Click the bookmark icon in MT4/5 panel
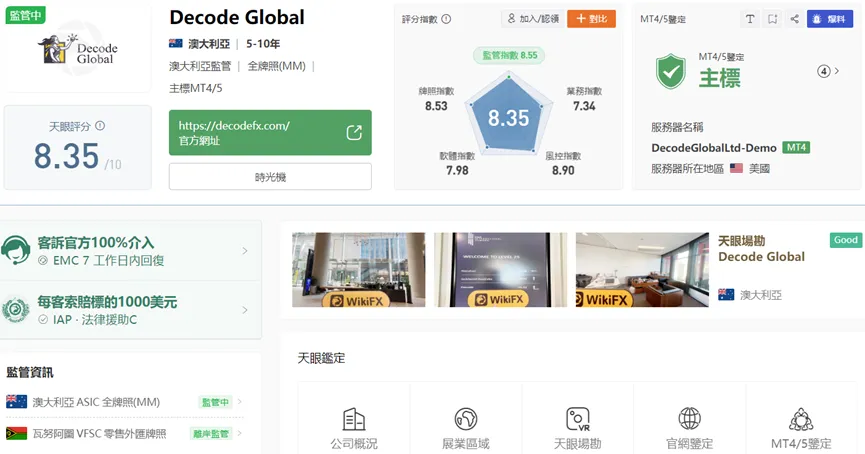Viewport: 865px width, 454px height. (772, 19)
